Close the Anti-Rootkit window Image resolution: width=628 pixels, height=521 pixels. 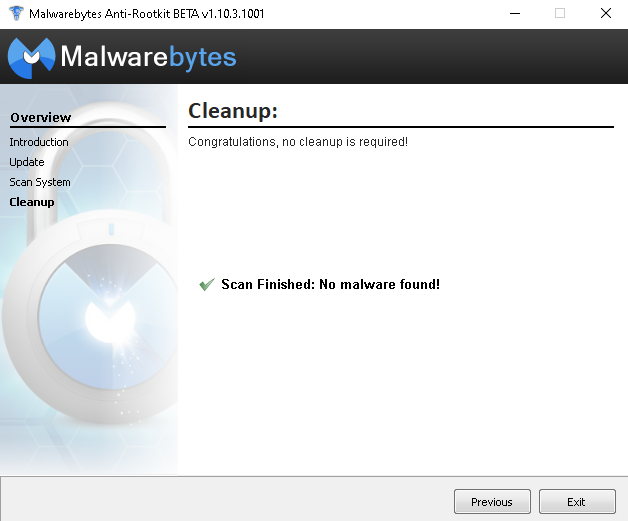[x=606, y=14]
